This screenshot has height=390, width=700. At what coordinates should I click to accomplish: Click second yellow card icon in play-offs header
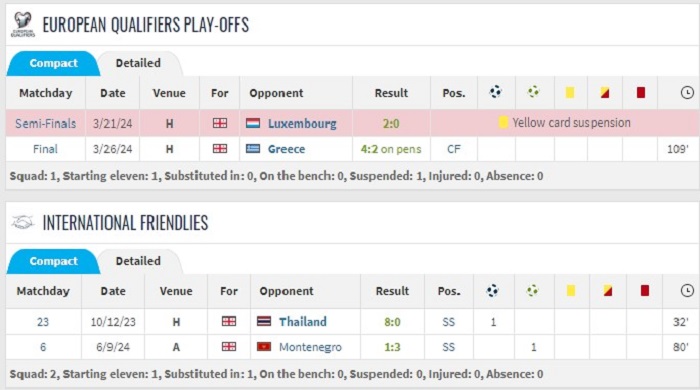coord(605,92)
